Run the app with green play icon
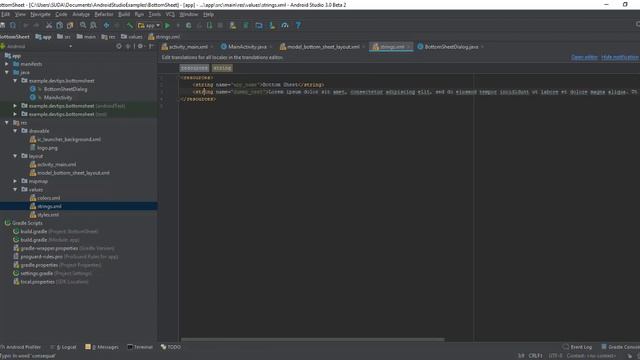640x360 pixels. 167,25
